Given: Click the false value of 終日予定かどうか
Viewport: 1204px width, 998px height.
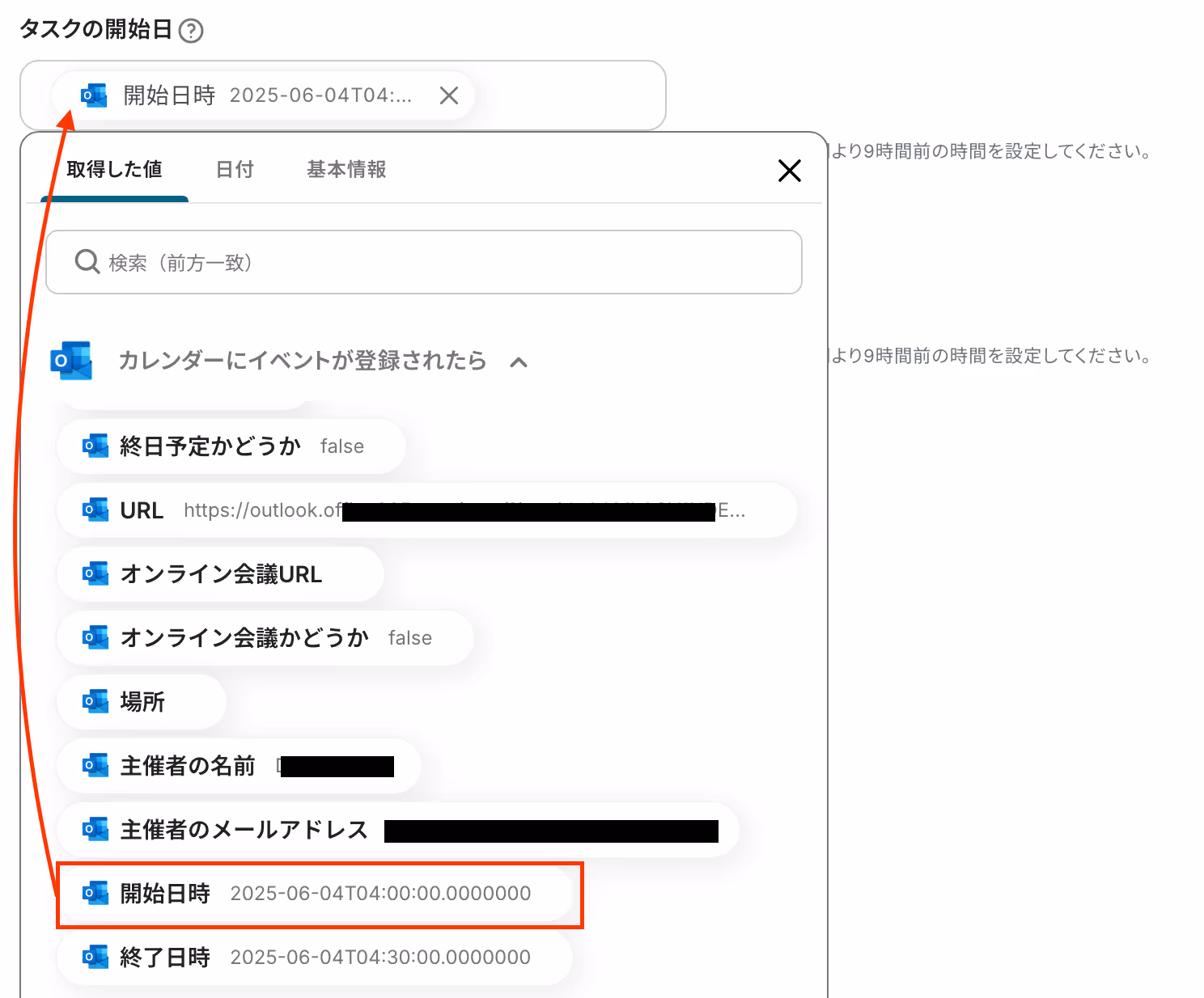Looking at the screenshot, I should click(x=342, y=446).
